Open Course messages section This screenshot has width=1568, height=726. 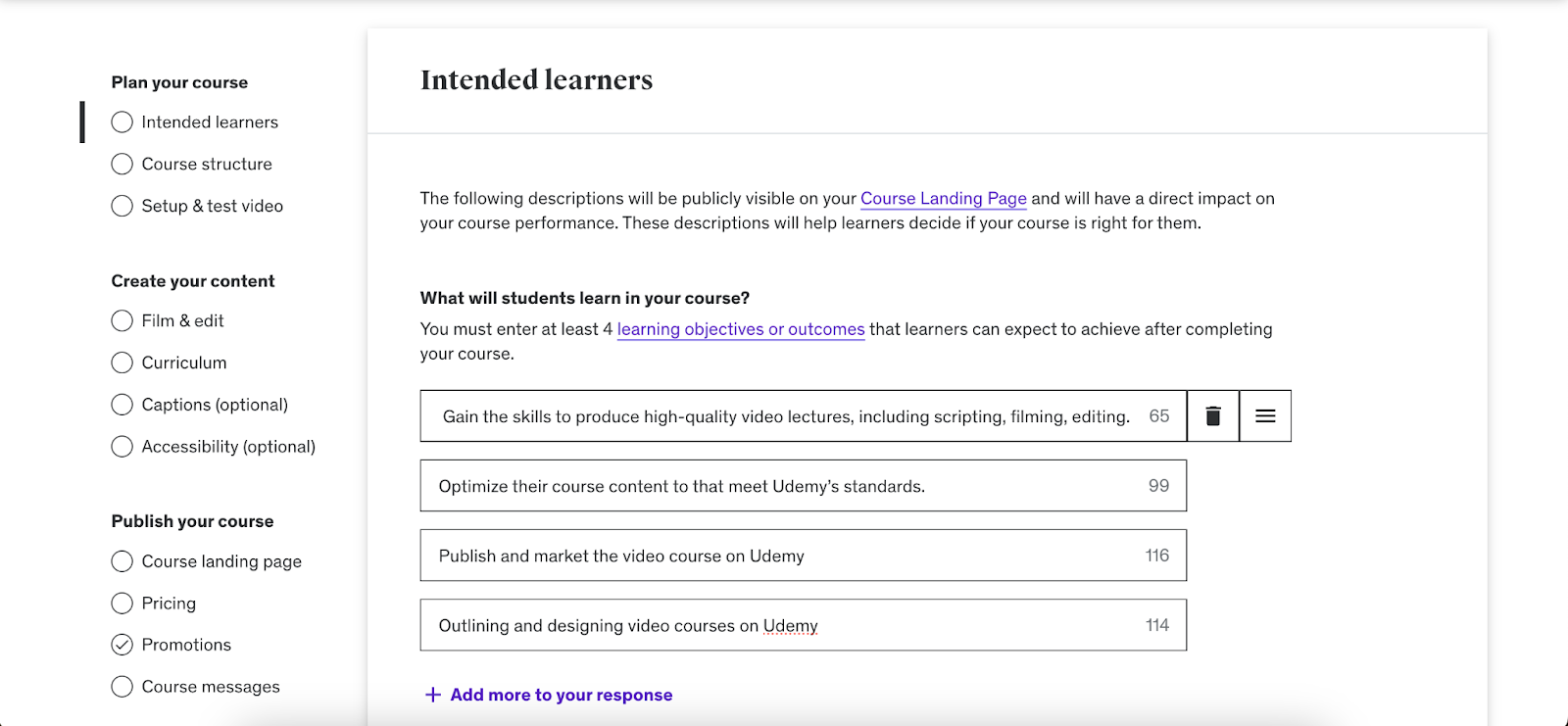211,687
